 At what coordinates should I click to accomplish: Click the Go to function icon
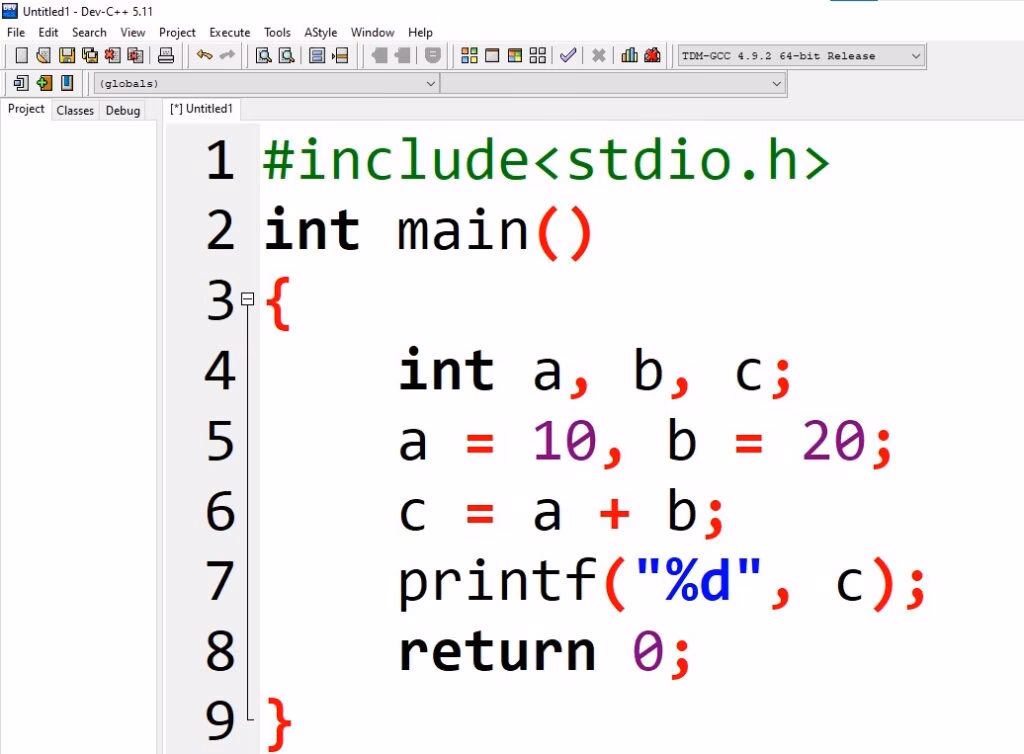(317, 55)
